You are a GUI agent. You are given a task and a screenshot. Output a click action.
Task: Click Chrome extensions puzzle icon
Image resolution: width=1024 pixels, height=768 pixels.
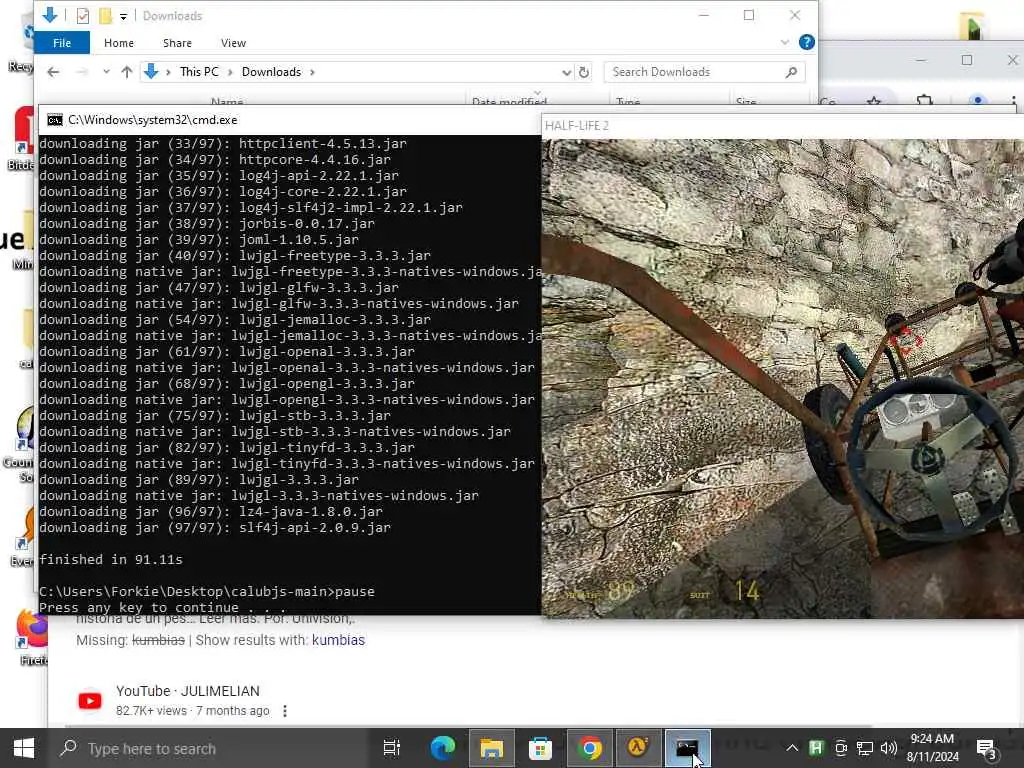[924, 101]
